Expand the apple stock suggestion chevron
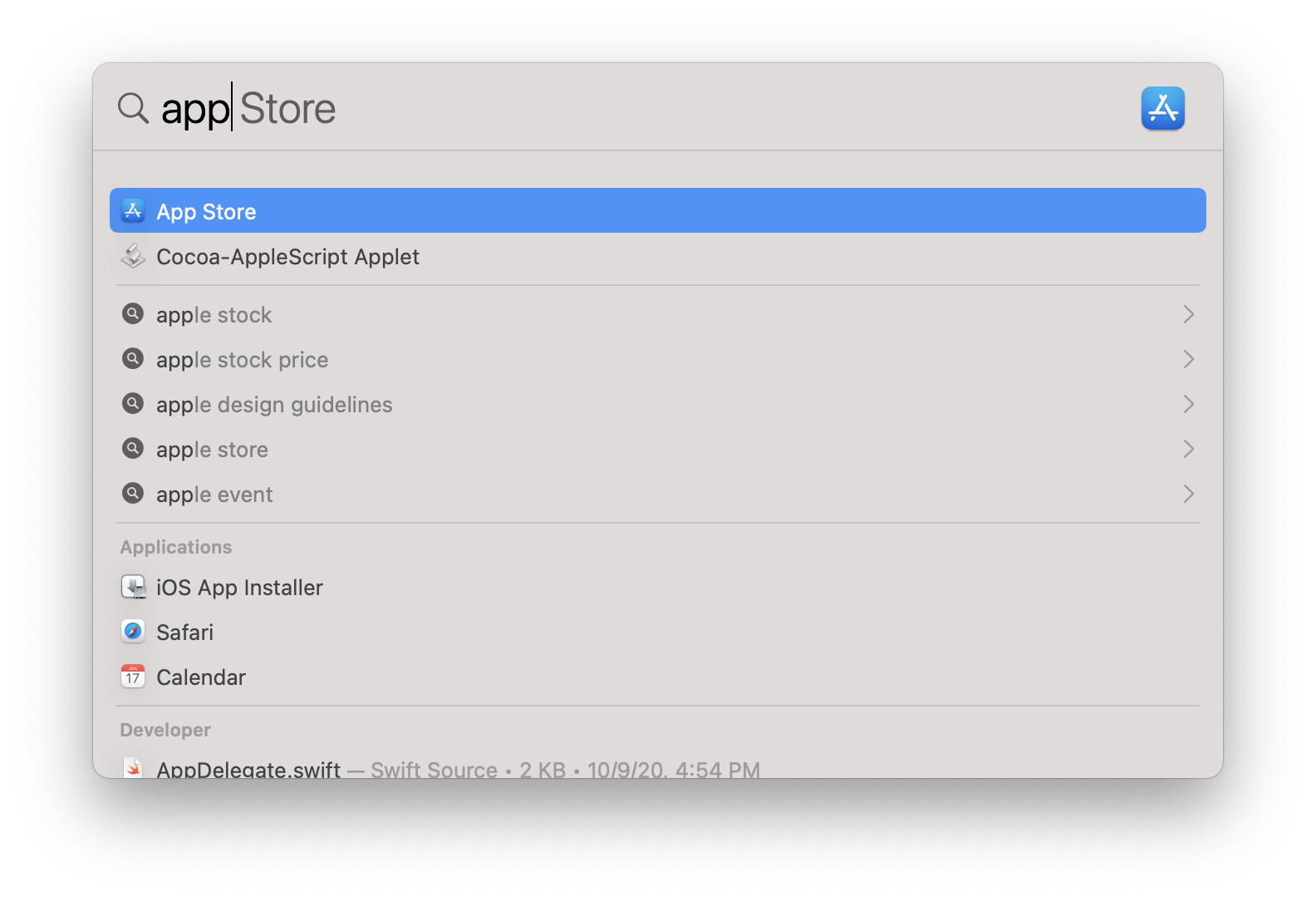1316x901 pixels. [1188, 314]
